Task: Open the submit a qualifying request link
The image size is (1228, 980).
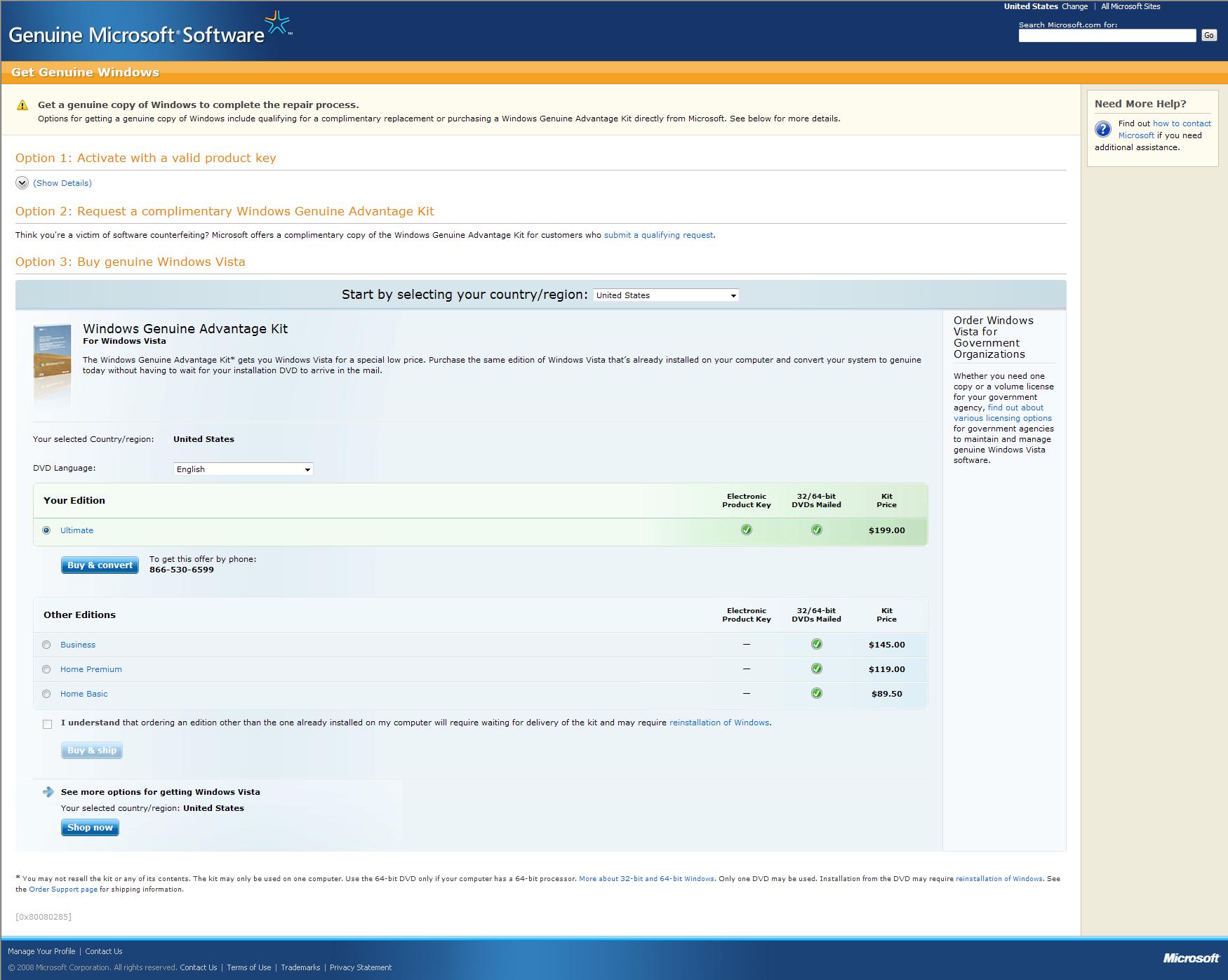Action: [658, 235]
